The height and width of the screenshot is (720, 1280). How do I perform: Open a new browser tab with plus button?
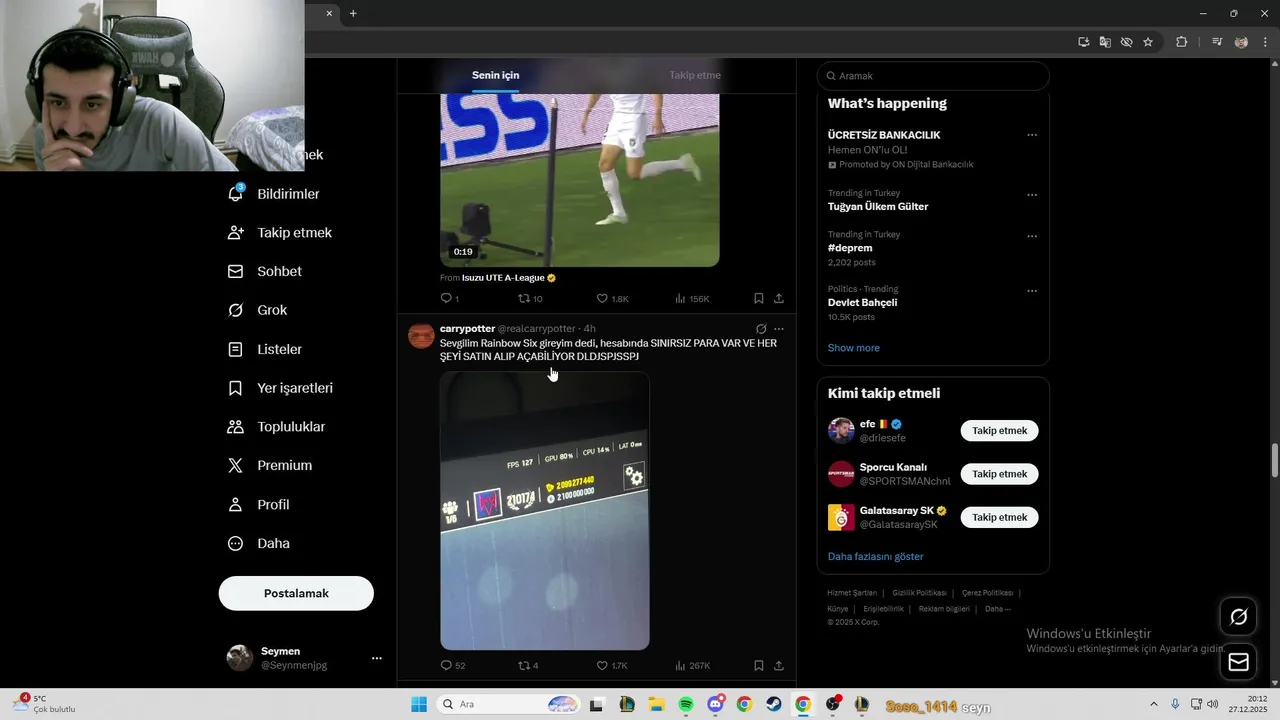tap(353, 13)
